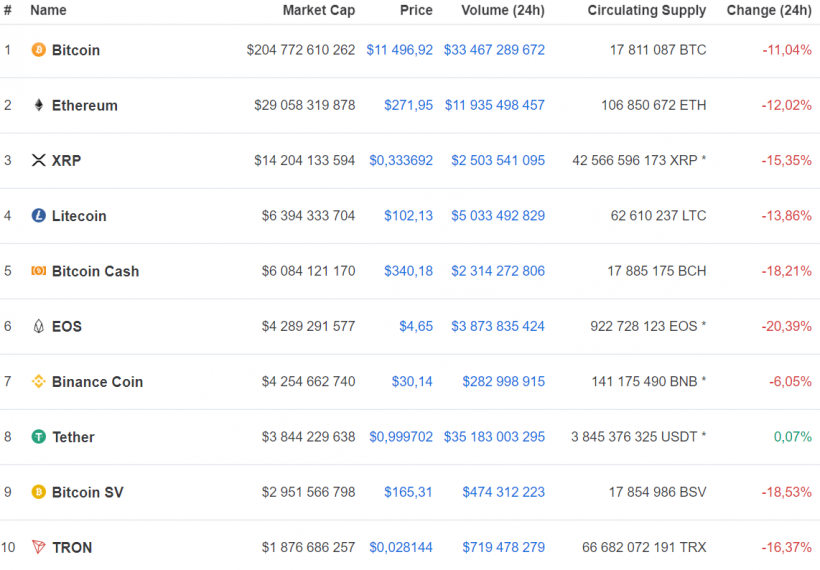Click the EOS logo icon
Image resolution: width=820 pixels, height=570 pixels.
pyautogui.click(x=39, y=326)
